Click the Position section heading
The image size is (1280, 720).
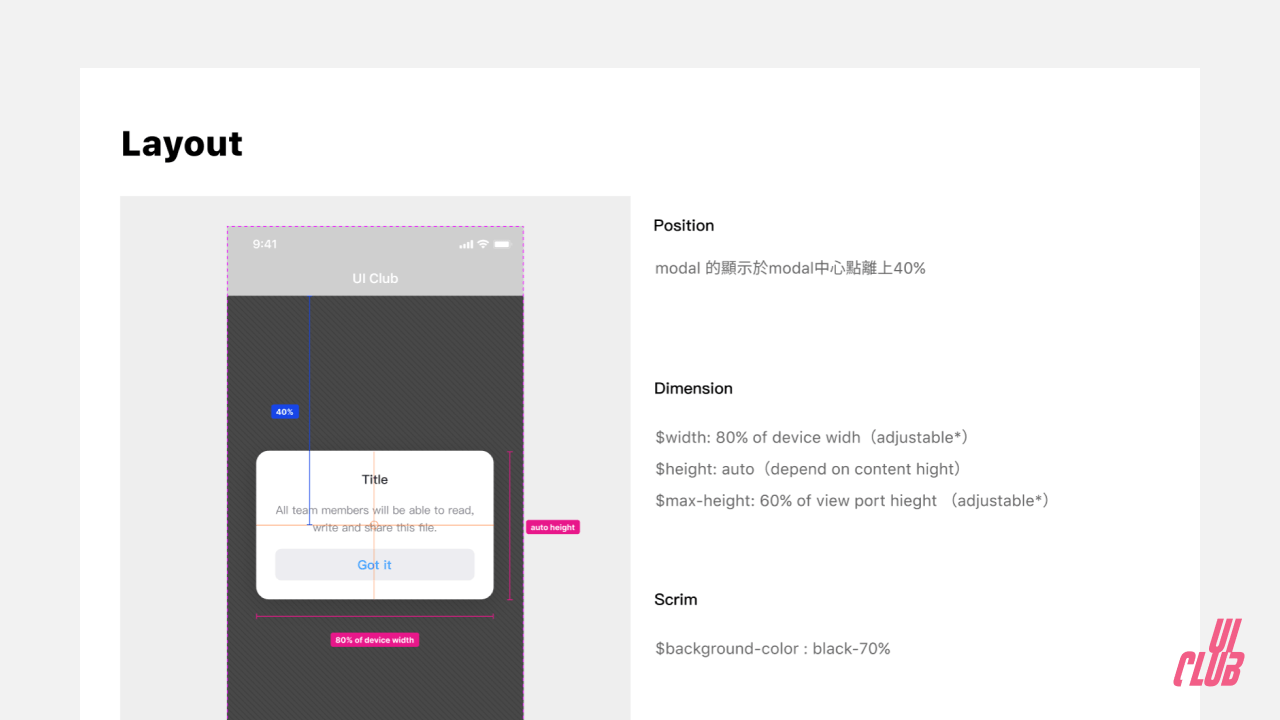[x=684, y=225]
